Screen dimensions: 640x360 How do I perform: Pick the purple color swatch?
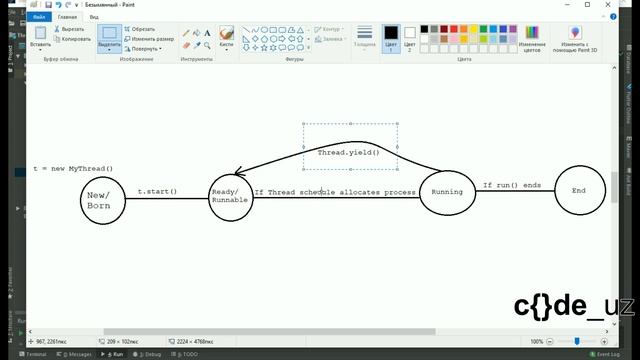pos(513,29)
